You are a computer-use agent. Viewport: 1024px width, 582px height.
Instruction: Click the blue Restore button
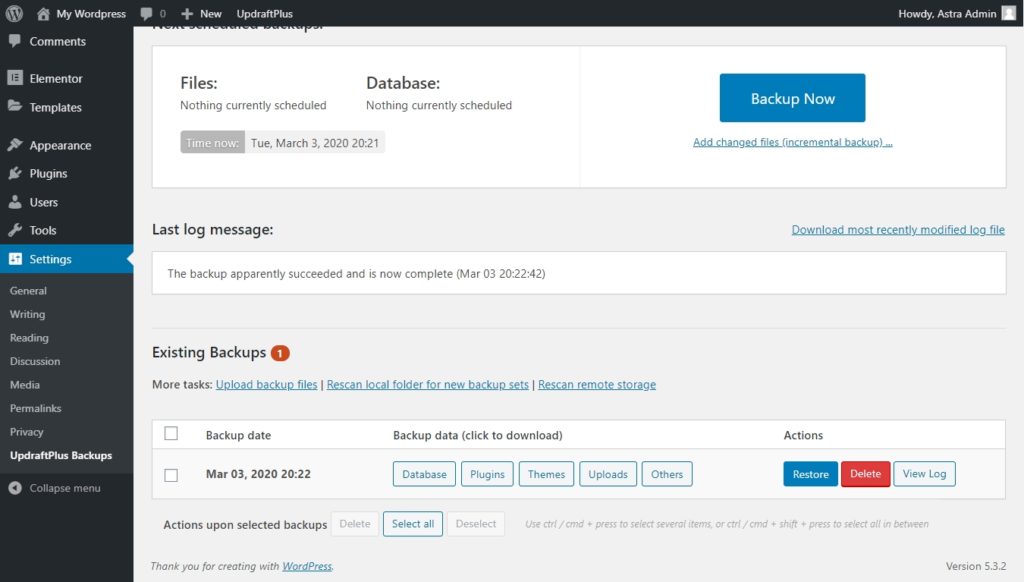(x=810, y=474)
